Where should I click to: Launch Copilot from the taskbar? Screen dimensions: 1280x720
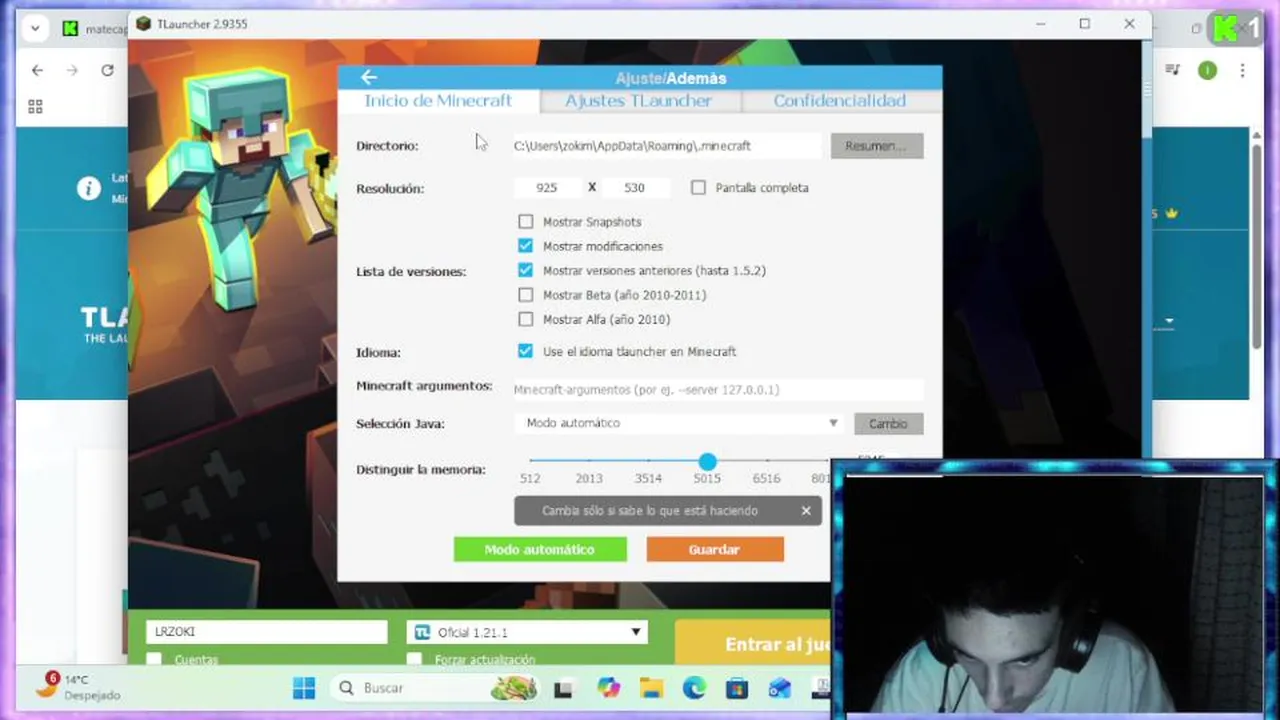click(608, 688)
